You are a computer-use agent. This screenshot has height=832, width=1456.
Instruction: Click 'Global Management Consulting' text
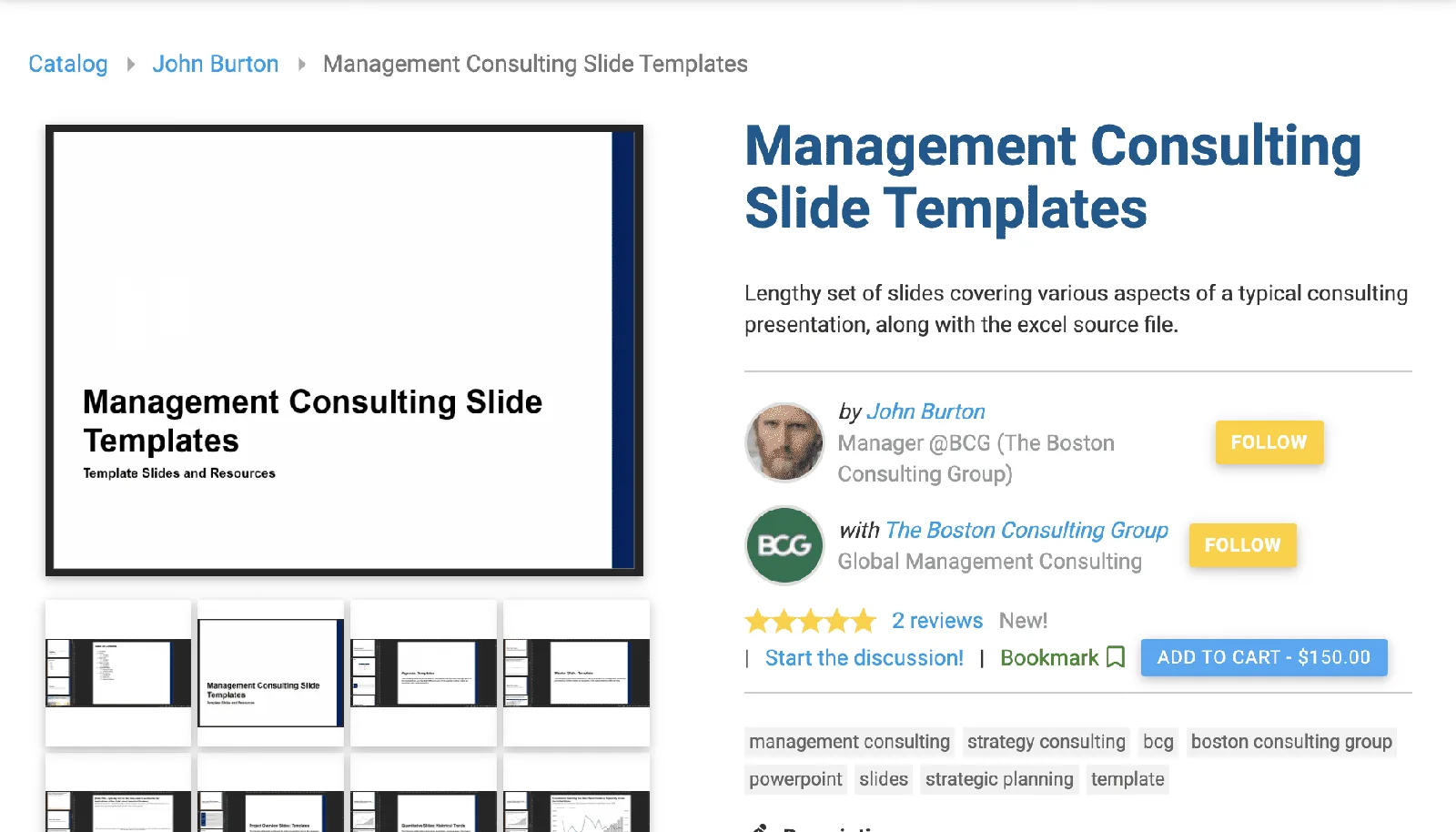tap(990, 562)
